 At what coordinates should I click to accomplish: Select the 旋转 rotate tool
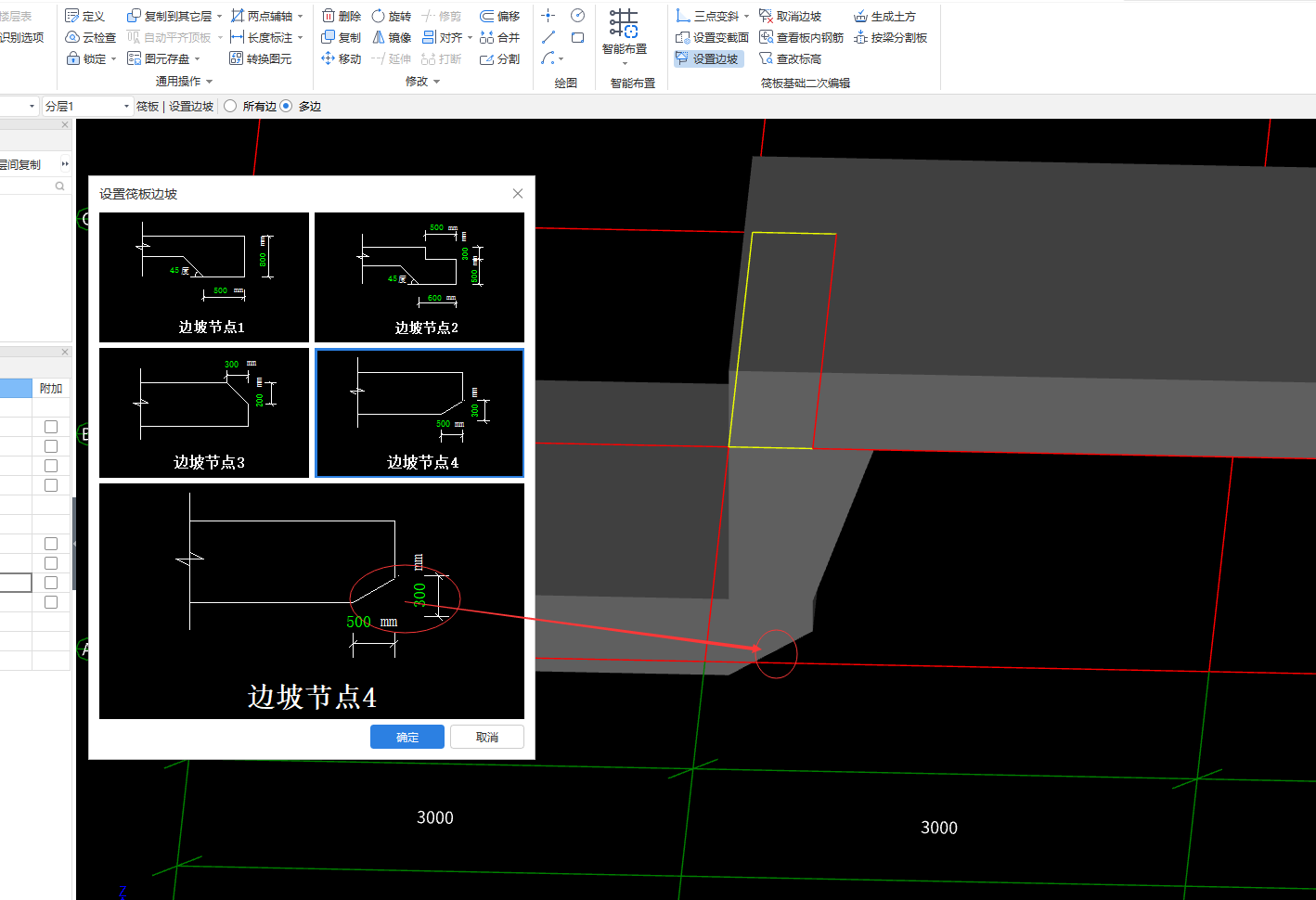[392, 16]
